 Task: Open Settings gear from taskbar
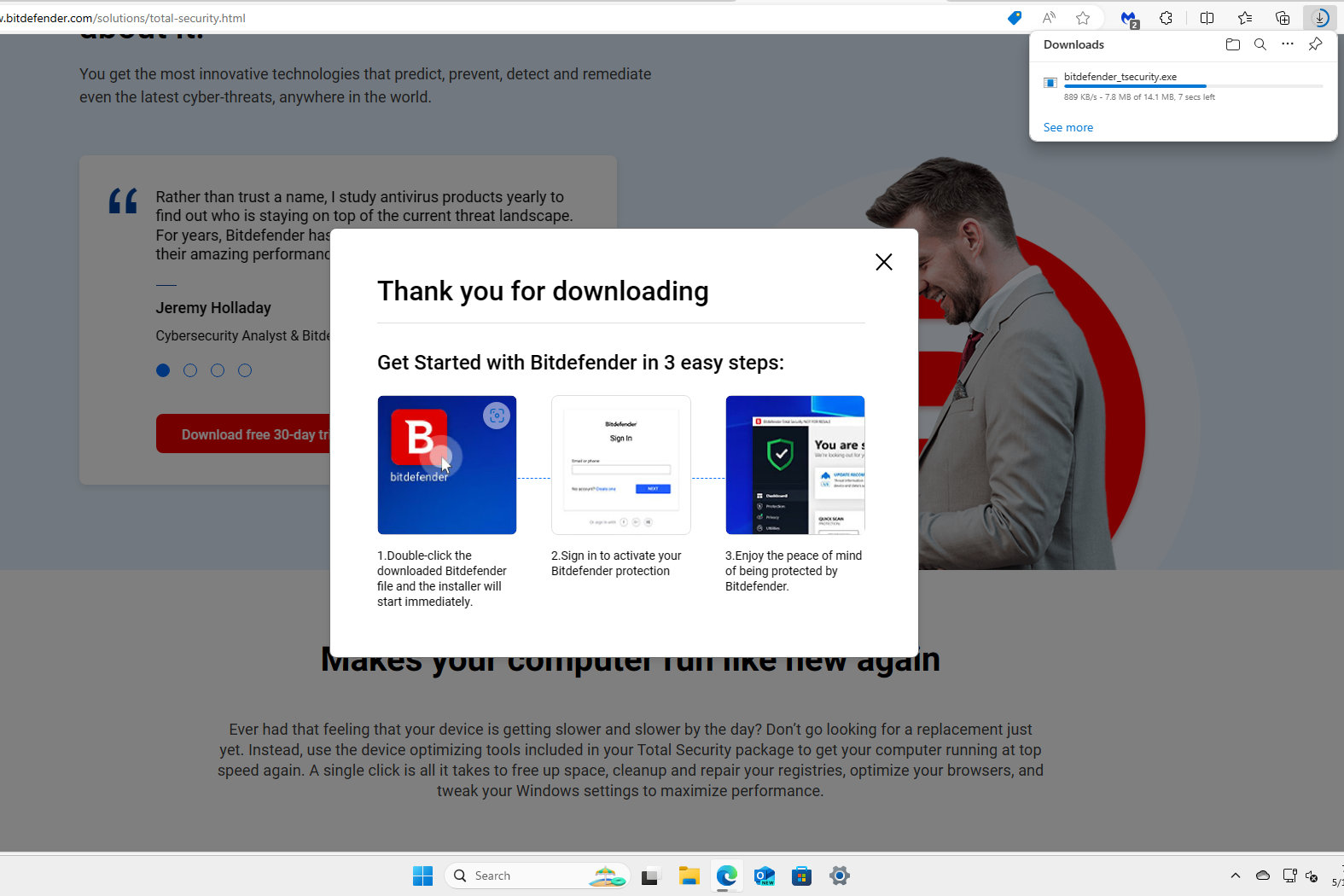click(840, 876)
